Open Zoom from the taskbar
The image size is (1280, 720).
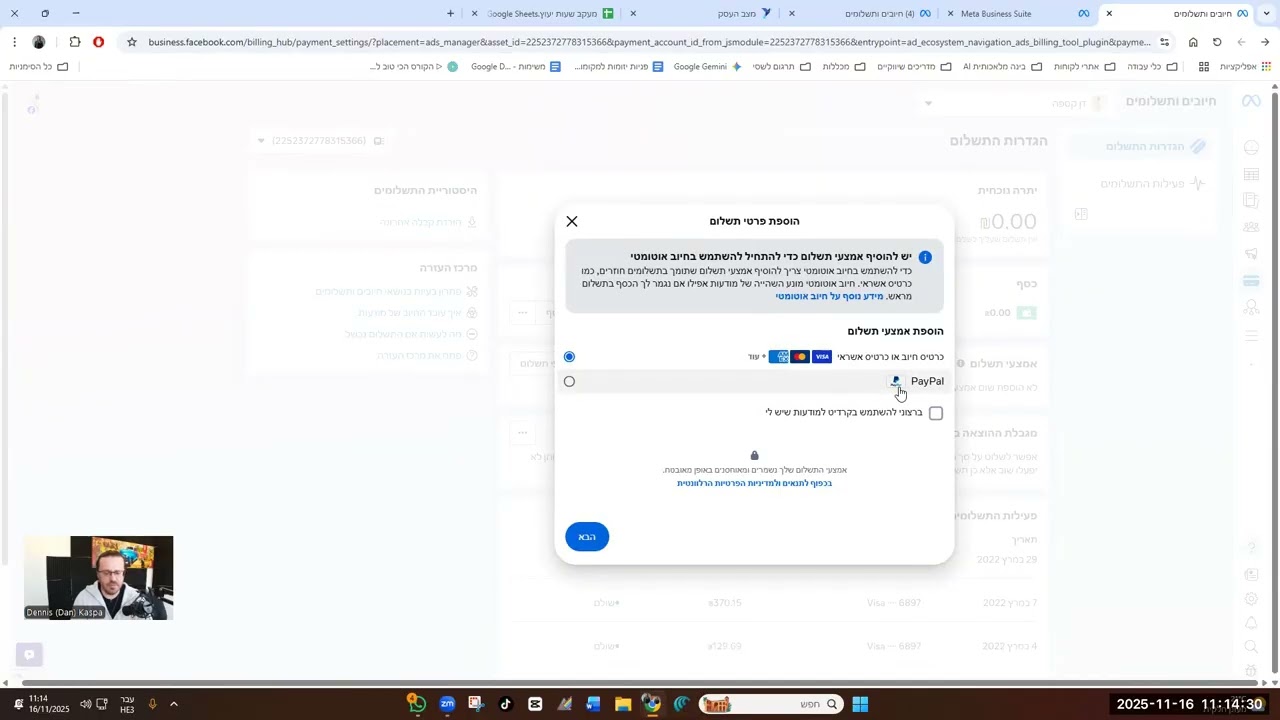coord(447,704)
